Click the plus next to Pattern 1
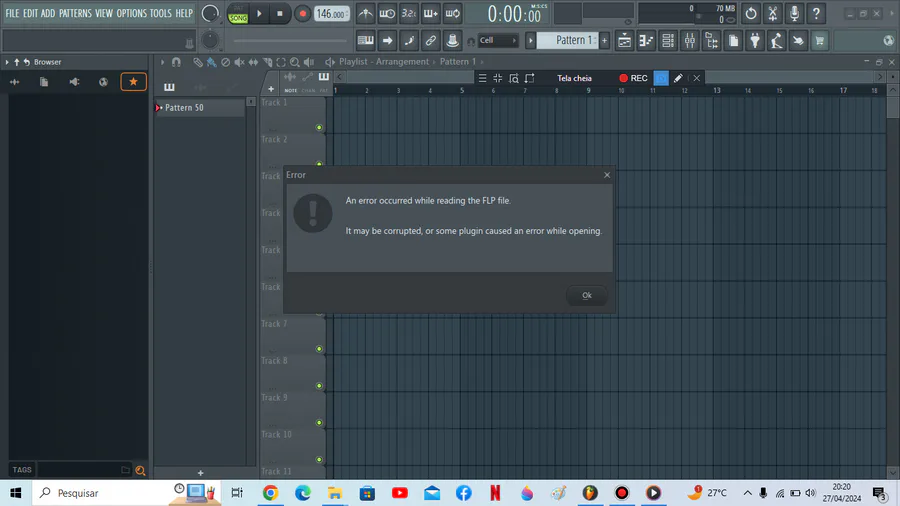The width and height of the screenshot is (900, 506). tap(604, 40)
